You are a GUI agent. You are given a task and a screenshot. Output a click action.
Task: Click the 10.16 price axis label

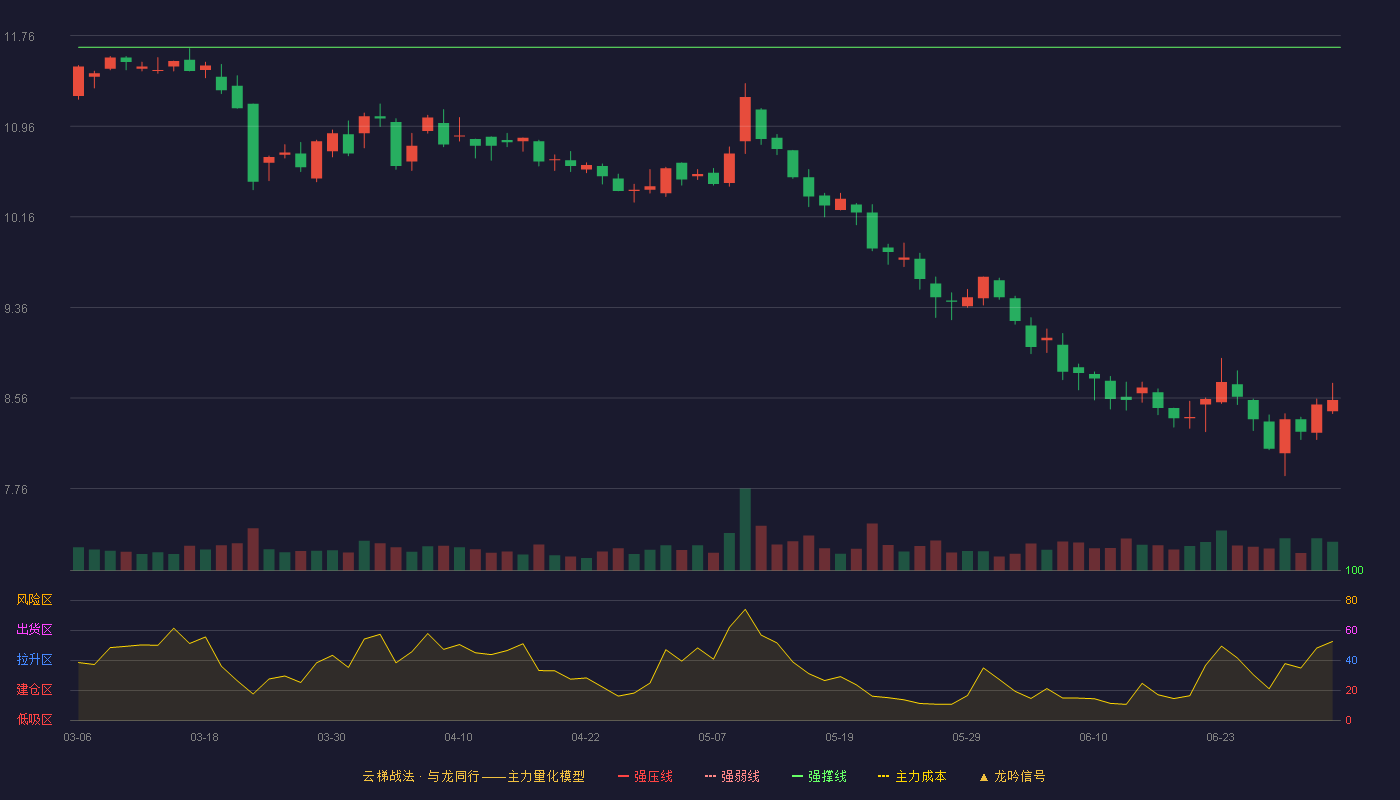[19, 218]
